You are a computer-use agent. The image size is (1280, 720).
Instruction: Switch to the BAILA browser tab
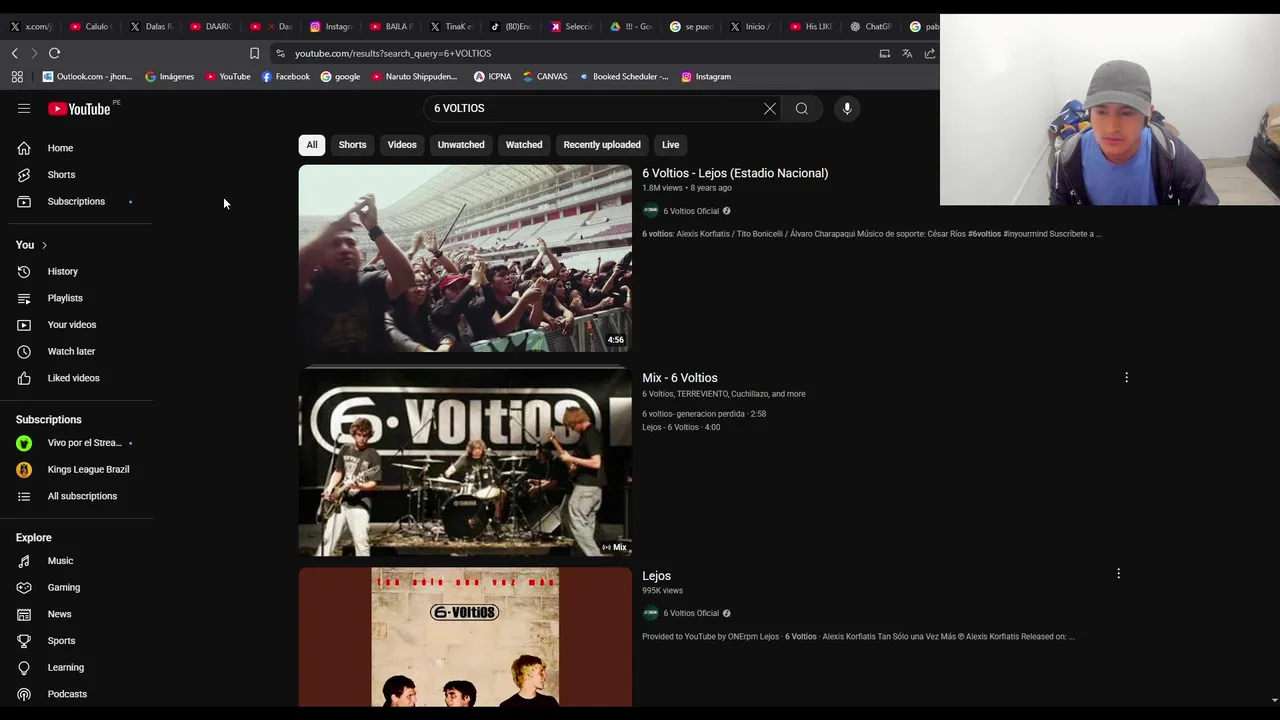[389, 27]
